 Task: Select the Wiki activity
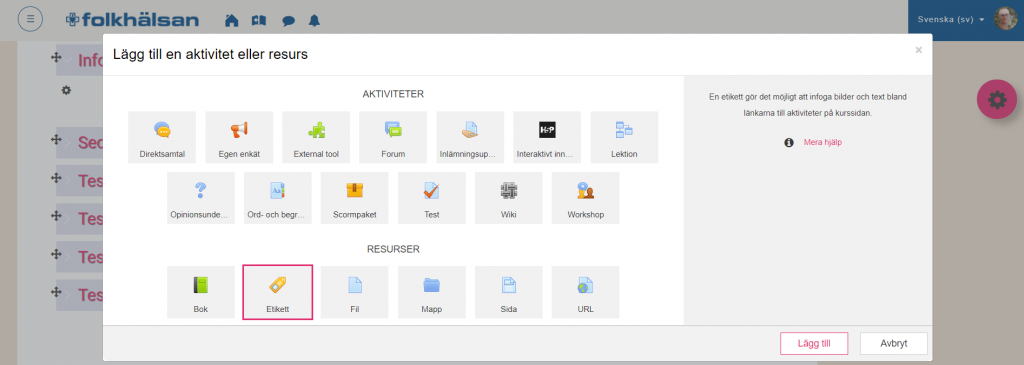[509, 198]
